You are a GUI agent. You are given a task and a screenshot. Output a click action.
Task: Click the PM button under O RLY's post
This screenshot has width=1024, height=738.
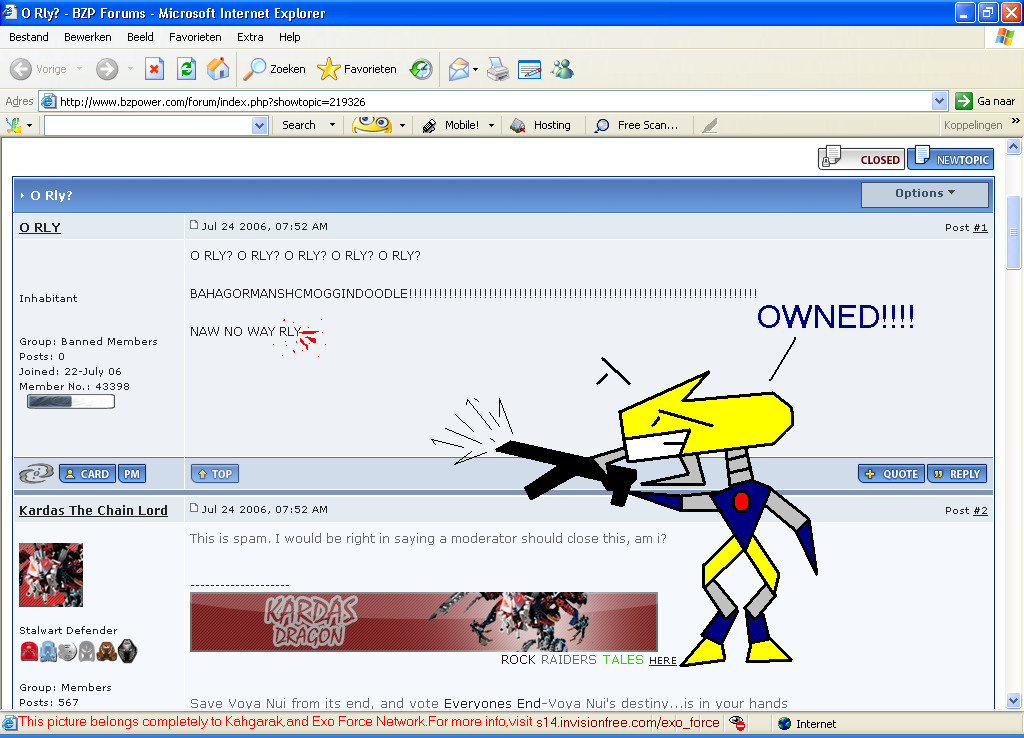[131, 473]
